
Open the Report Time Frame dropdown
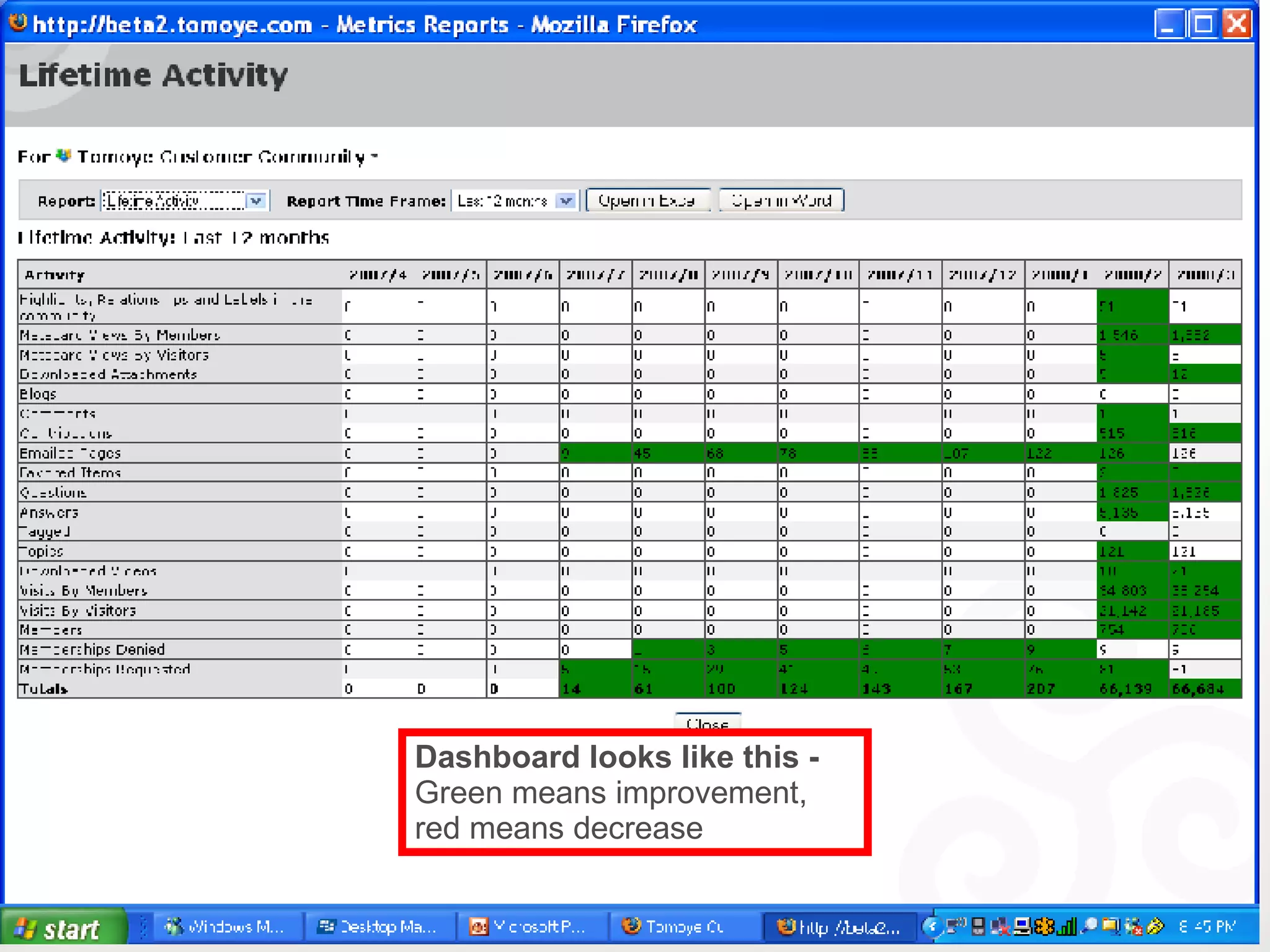(x=515, y=201)
